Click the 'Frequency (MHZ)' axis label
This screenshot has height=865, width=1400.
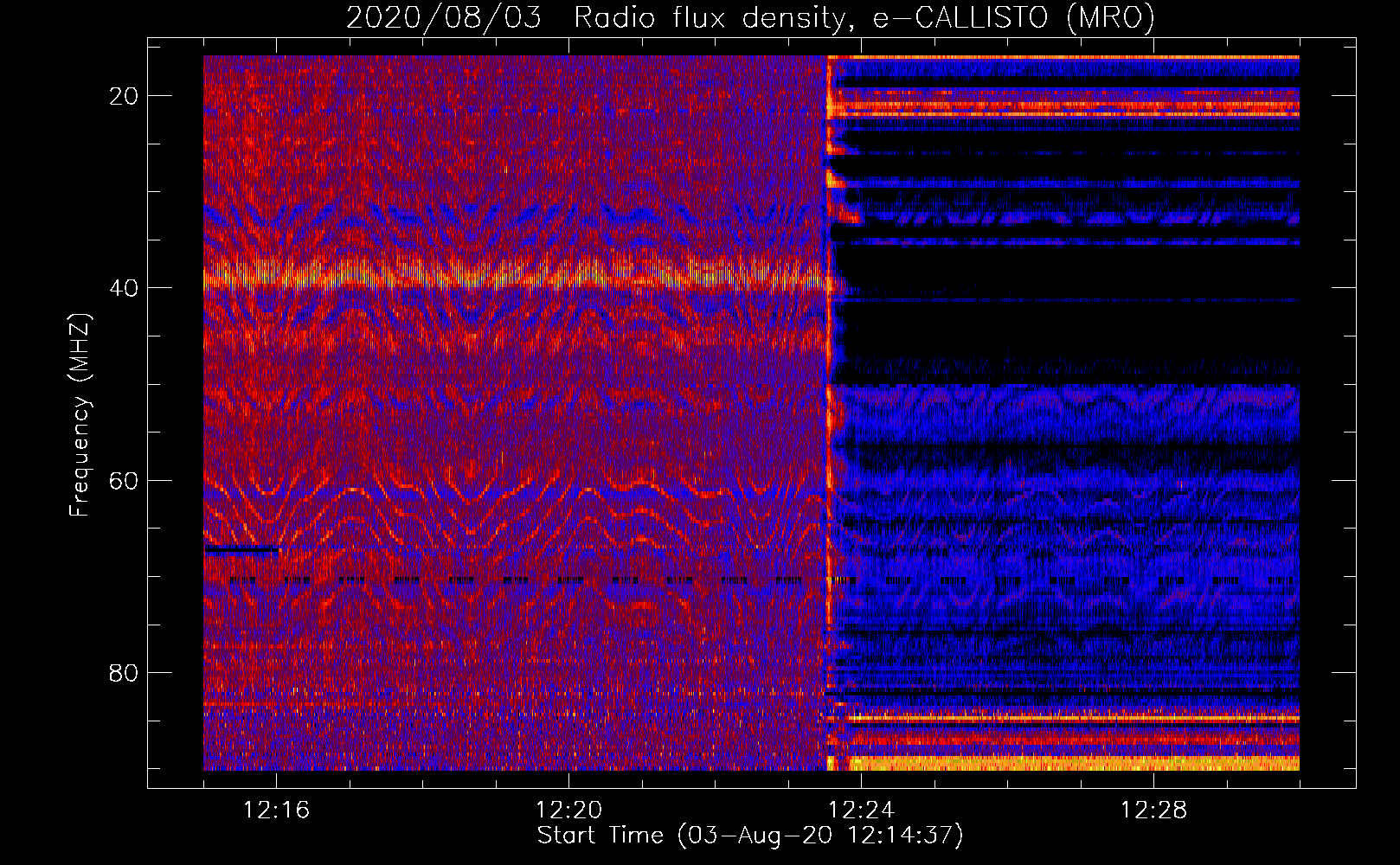coord(80,415)
